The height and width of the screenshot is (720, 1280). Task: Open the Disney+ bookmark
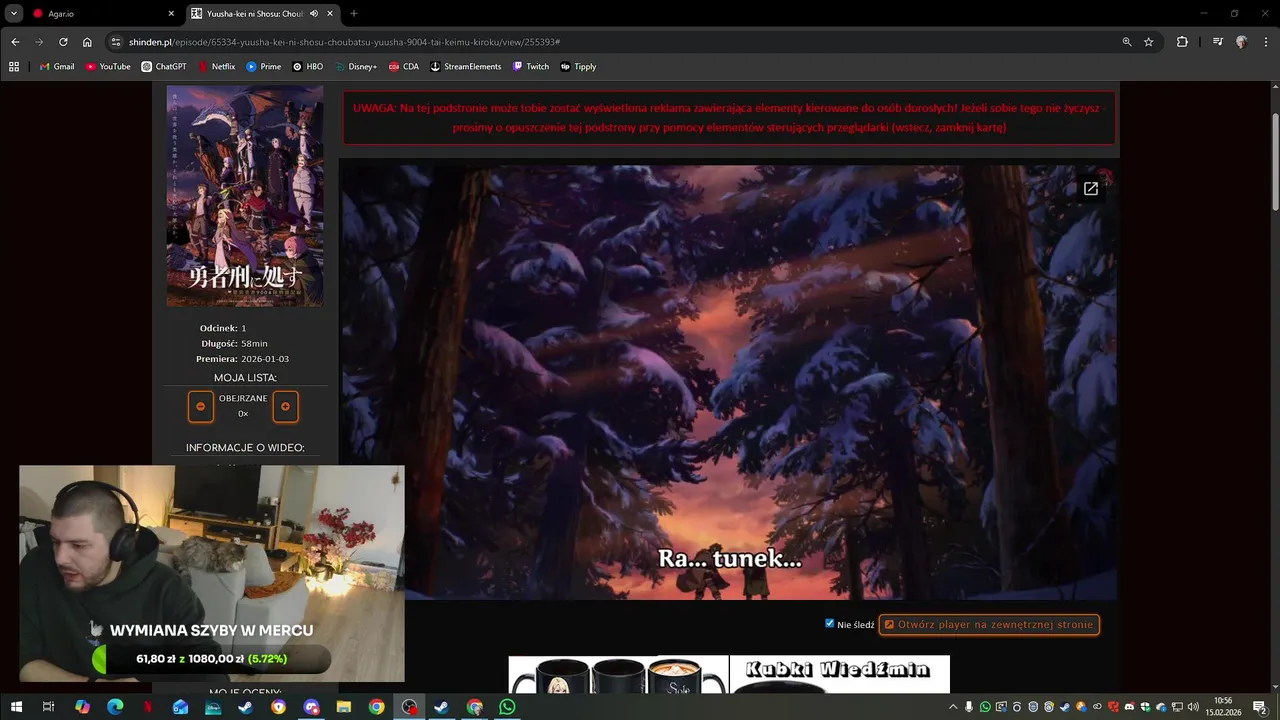click(355, 67)
